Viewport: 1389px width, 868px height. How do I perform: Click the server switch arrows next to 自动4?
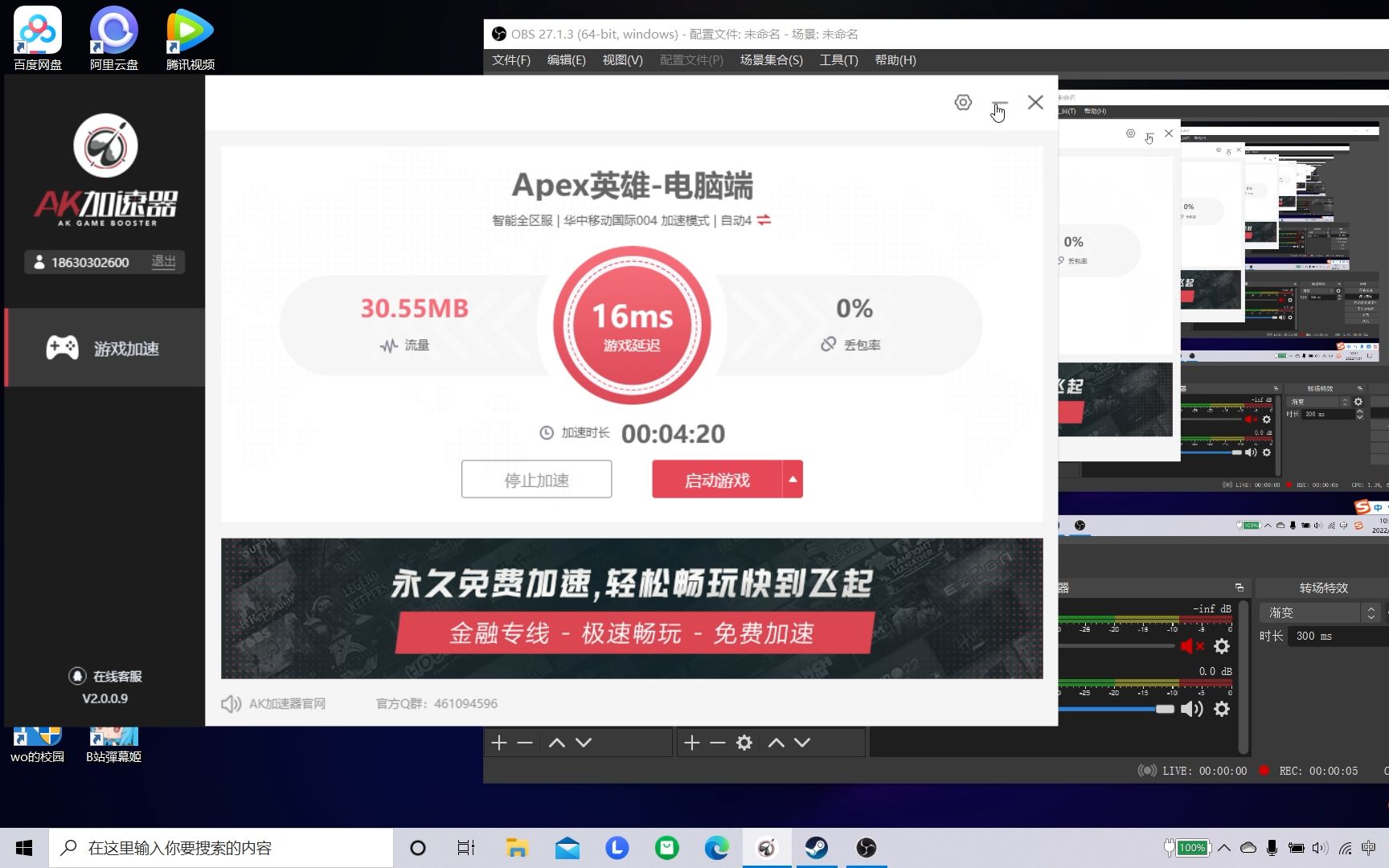764,219
